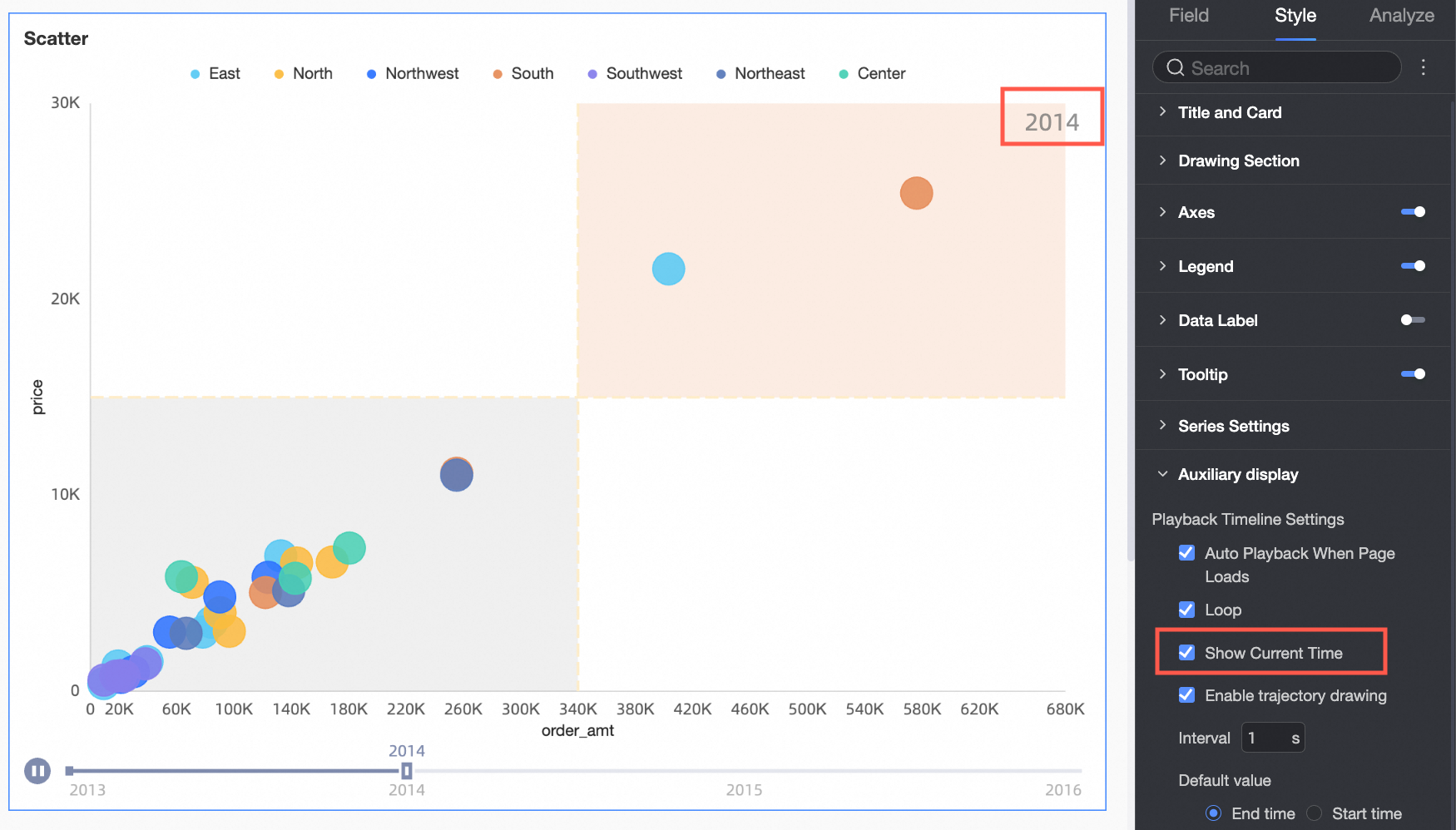Screen dimensions: 1456x830
Task: Click the Northeast legend marker
Action: tap(721, 74)
